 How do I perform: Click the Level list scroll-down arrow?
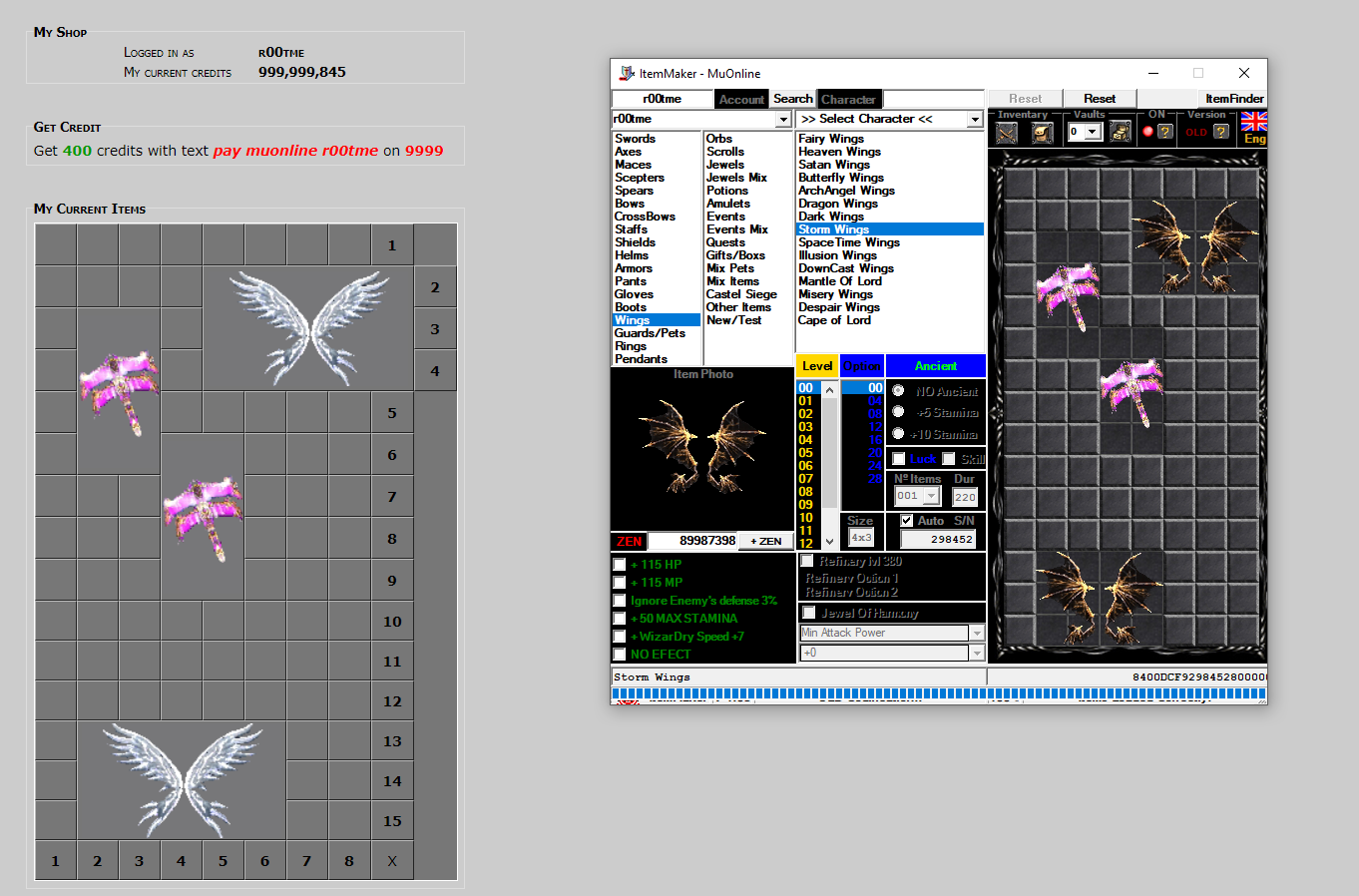[829, 542]
